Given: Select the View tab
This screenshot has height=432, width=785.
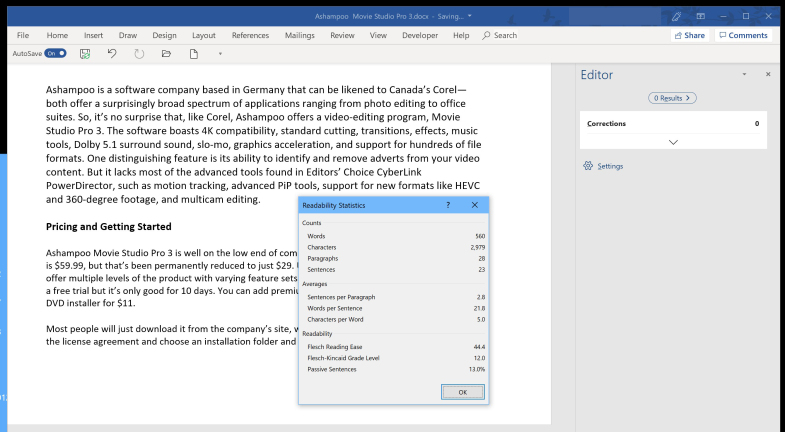Looking at the screenshot, I should [x=378, y=35].
